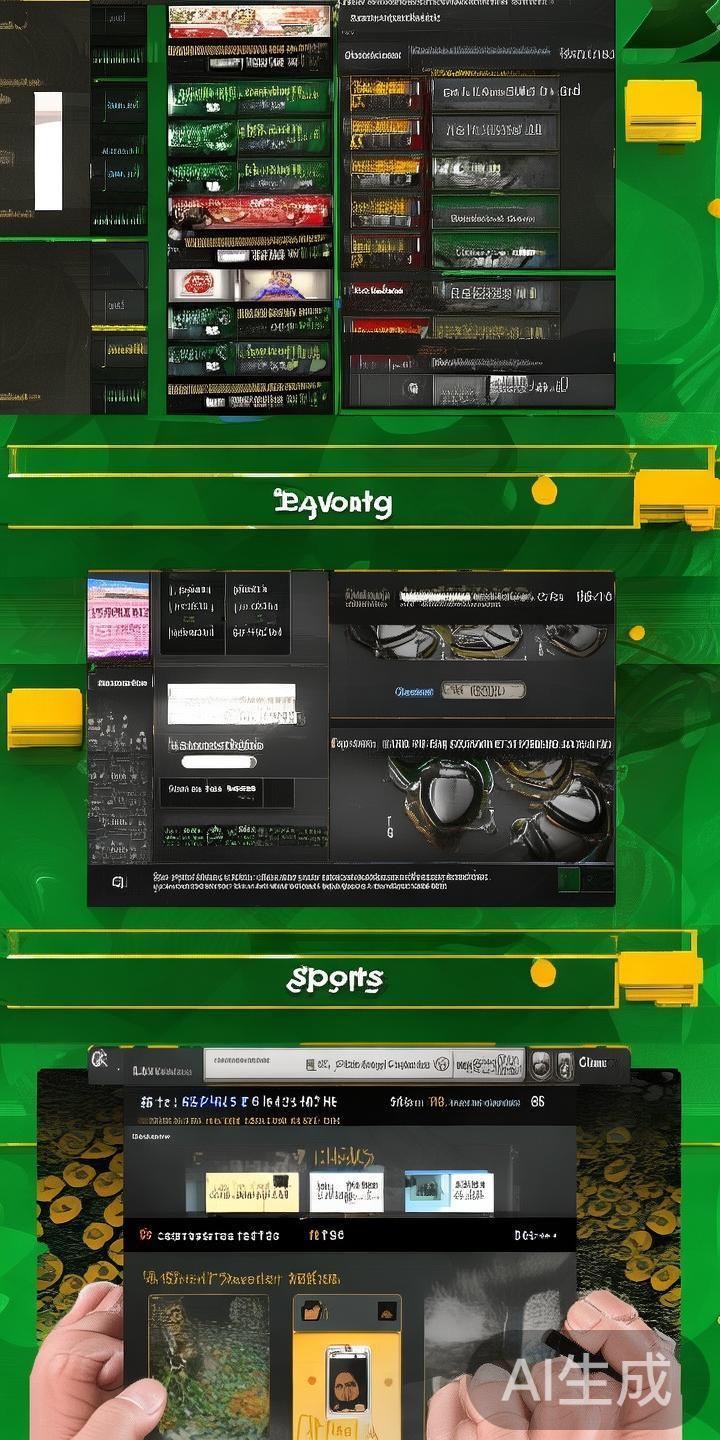This screenshot has width=720, height=1440.
Task: Click the white rounded button in the middle panel
Action: 218,762
